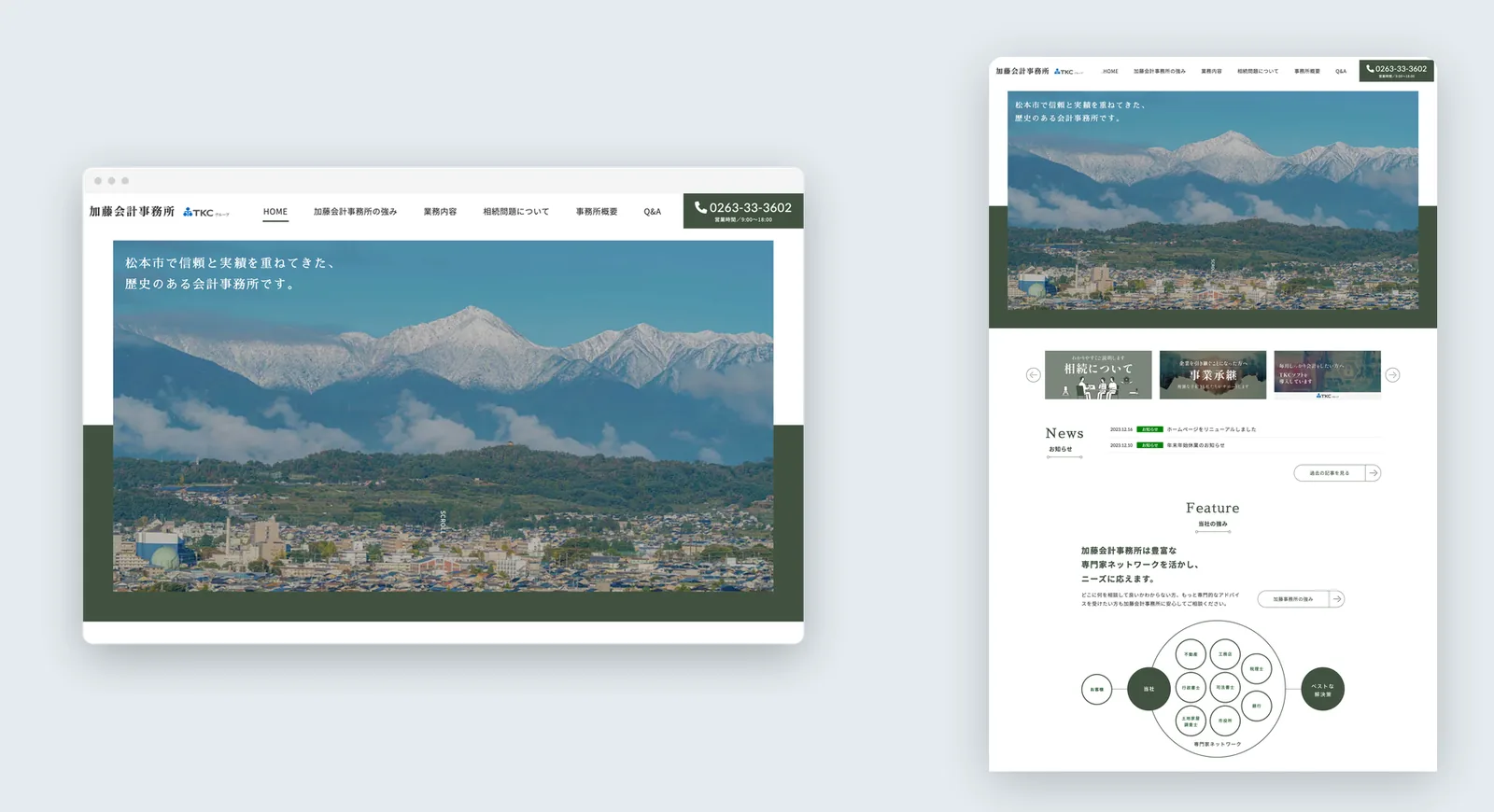Click the 税理士 circle in the network diagram
Image resolution: width=1494 pixels, height=812 pixels.
pyautogui.click(x=1256, y=668)
